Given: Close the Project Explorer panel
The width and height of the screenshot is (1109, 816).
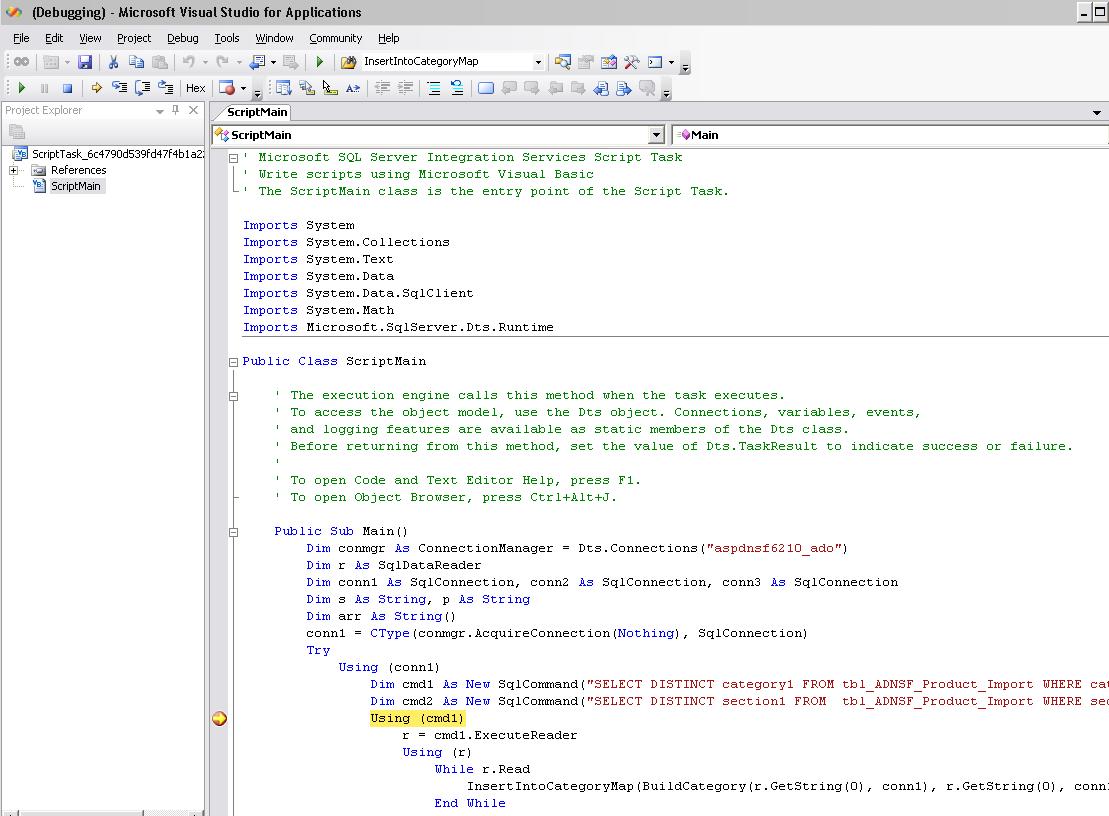Looking at the screenshot, I should 194,110.
